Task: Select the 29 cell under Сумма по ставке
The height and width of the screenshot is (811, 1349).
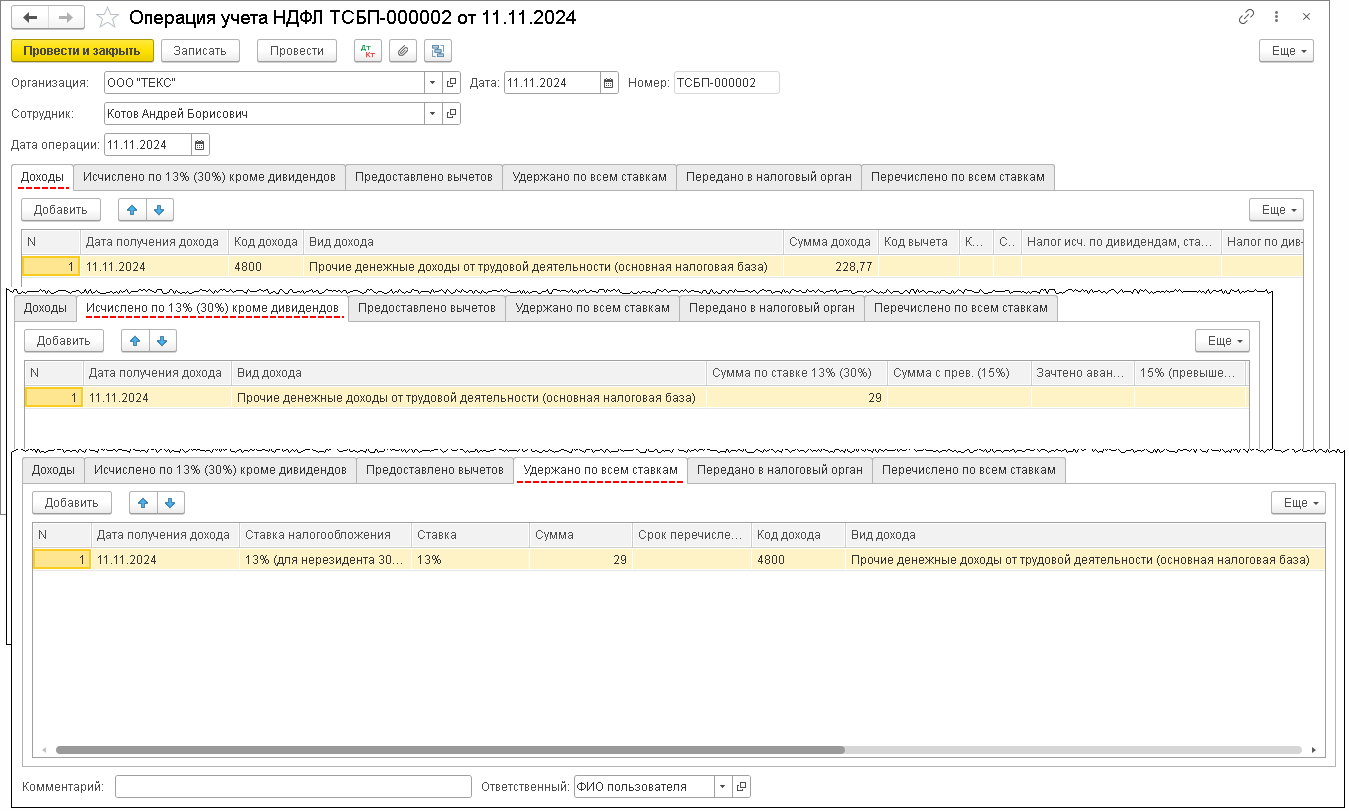Action: click(796, 398)
